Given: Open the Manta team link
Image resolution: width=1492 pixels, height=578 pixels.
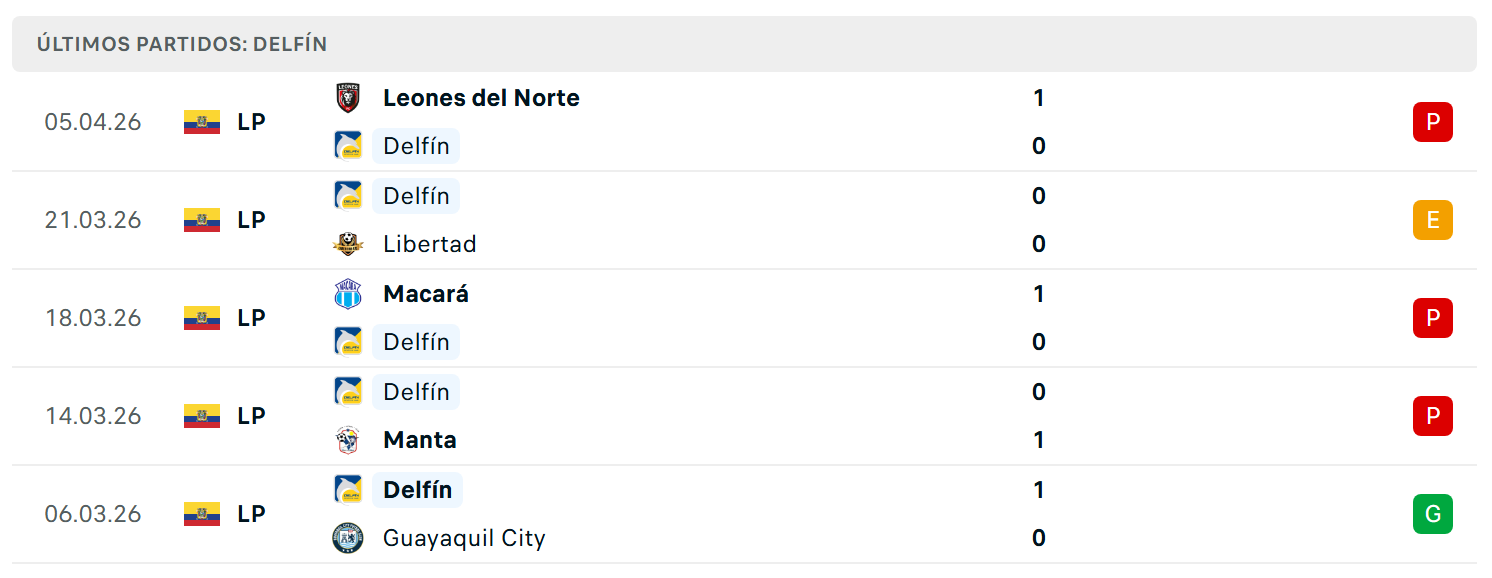Looking at the screenshot, I should click(x=420, y=440).
